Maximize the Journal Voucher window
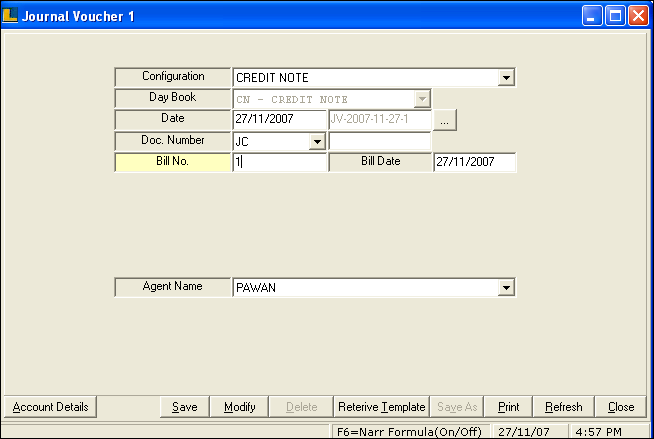Image resolution: width=654 pixels, height=439 pixels. (x=615, y=16)
